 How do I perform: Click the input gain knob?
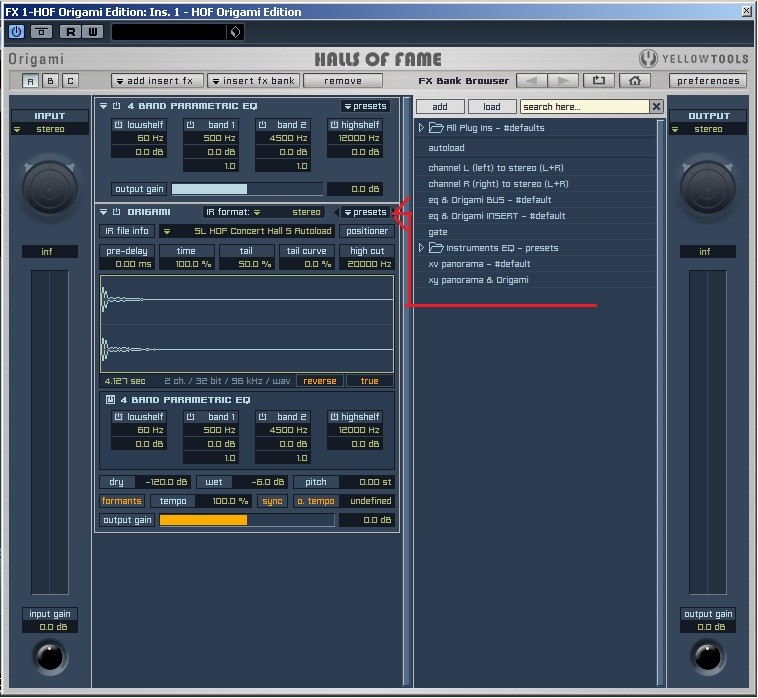point(50,657)
